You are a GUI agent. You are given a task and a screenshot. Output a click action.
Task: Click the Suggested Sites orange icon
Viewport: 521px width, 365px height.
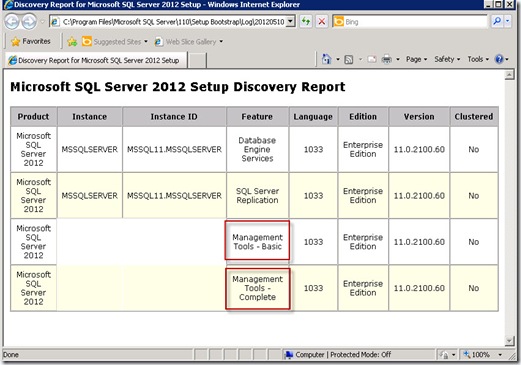87,41
